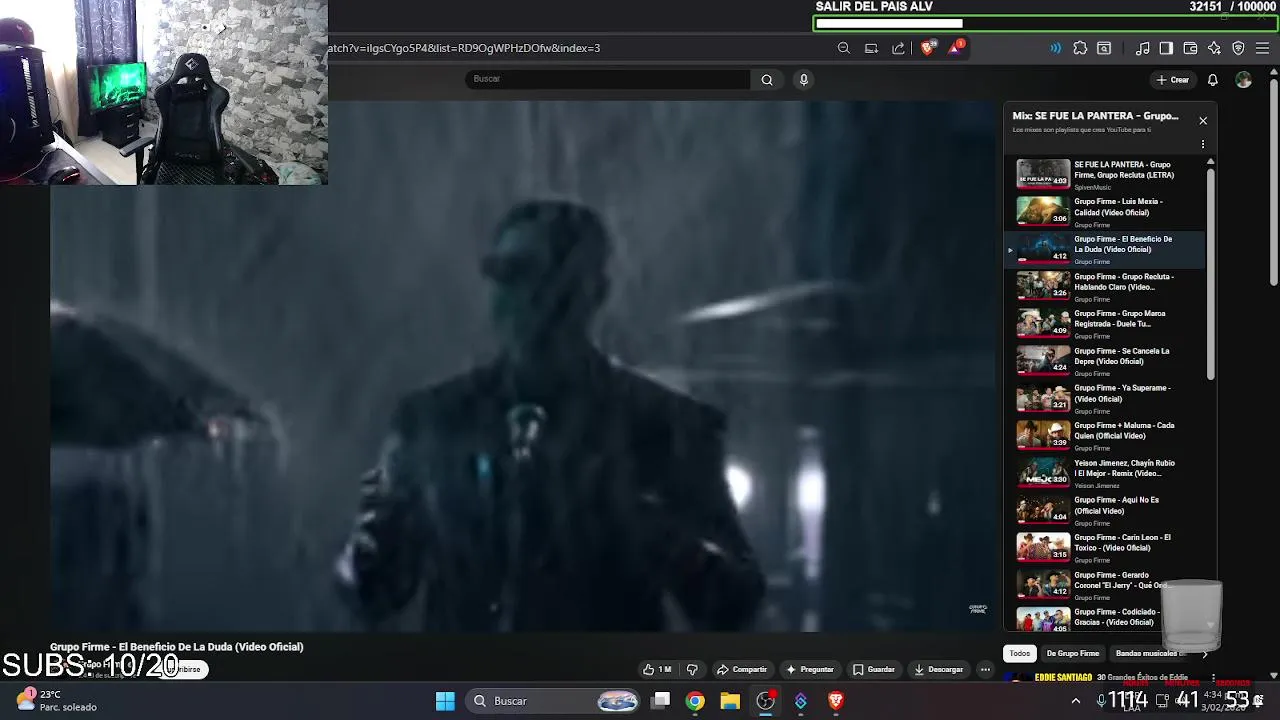Open Brave Rewards triangle icon
Image resolution: width=1280 pixels, height=720 pixels.
(x=956, y=47)
